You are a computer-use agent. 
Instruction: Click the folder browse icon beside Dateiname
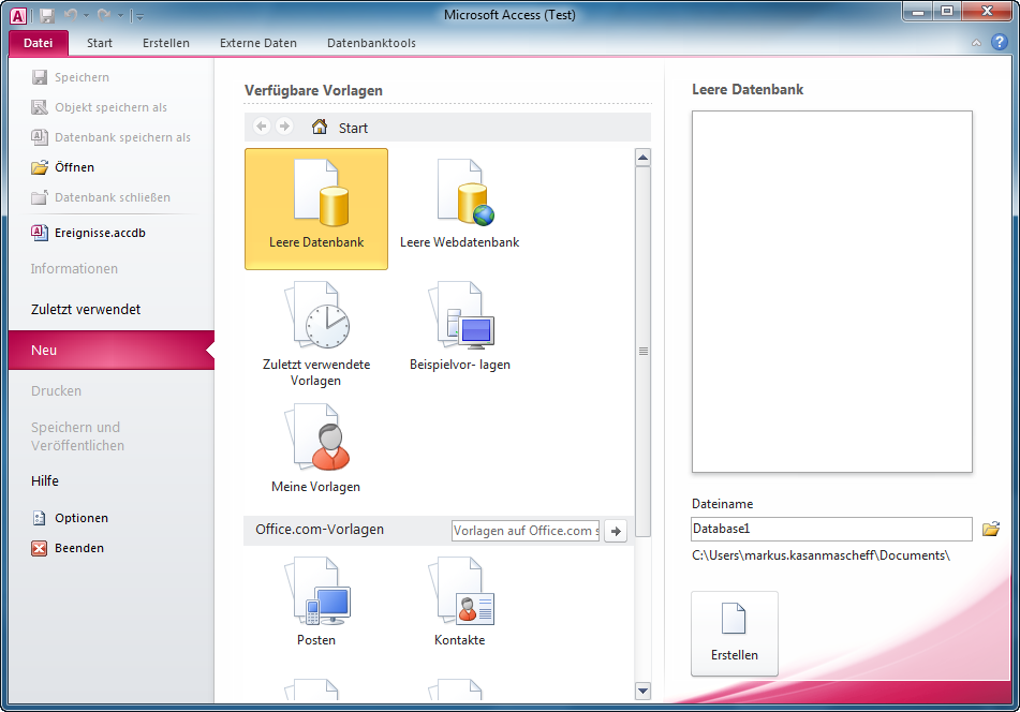point(991,529)
